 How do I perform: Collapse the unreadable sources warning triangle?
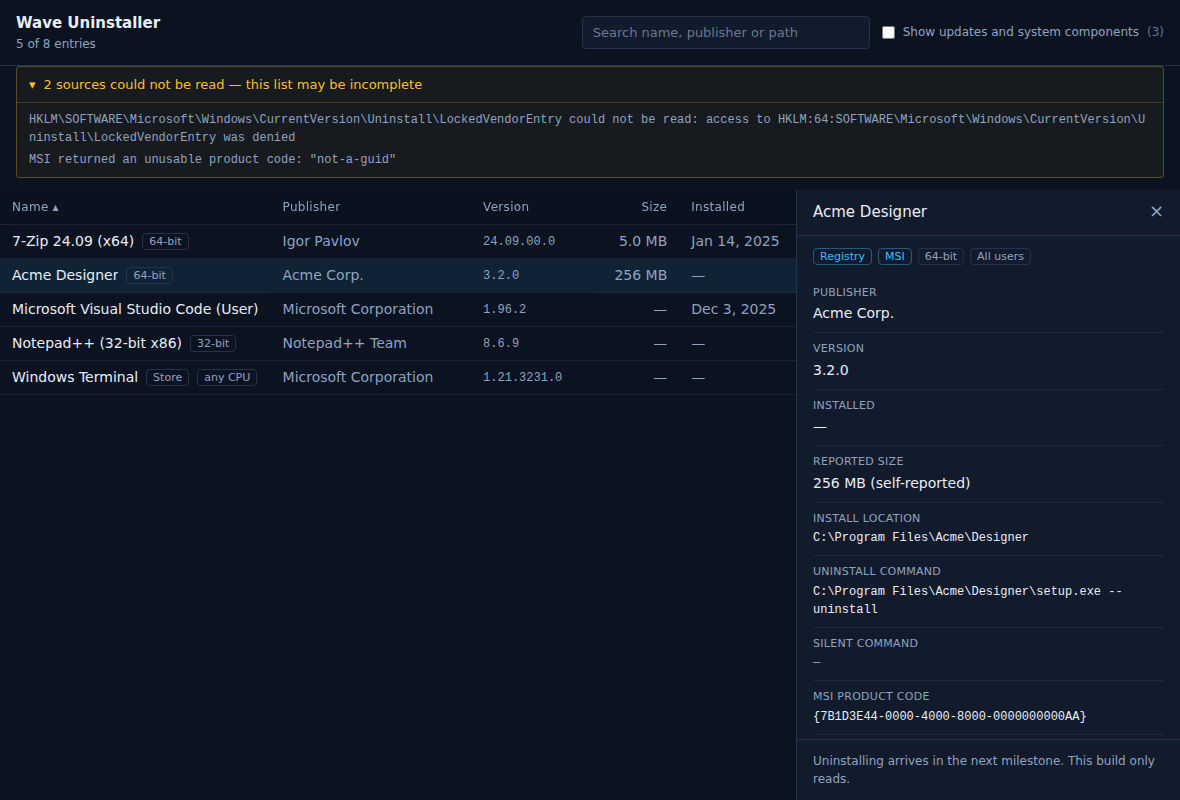tap(32, 85)
